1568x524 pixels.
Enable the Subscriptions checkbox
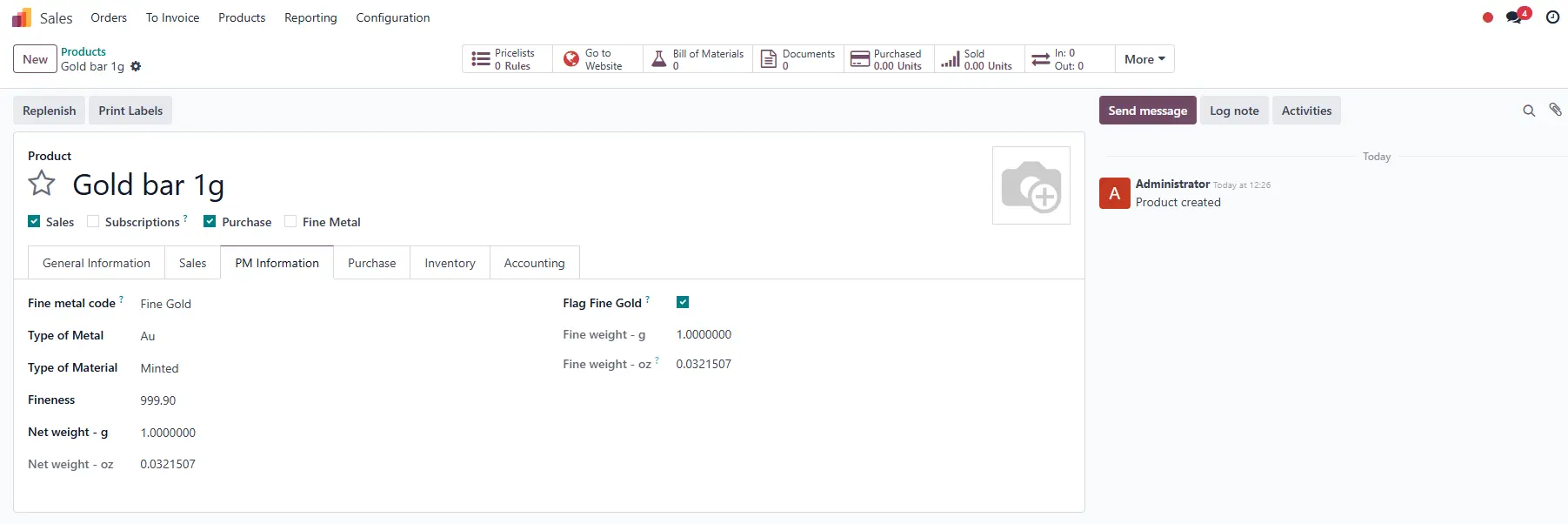[x=93, y=221]
